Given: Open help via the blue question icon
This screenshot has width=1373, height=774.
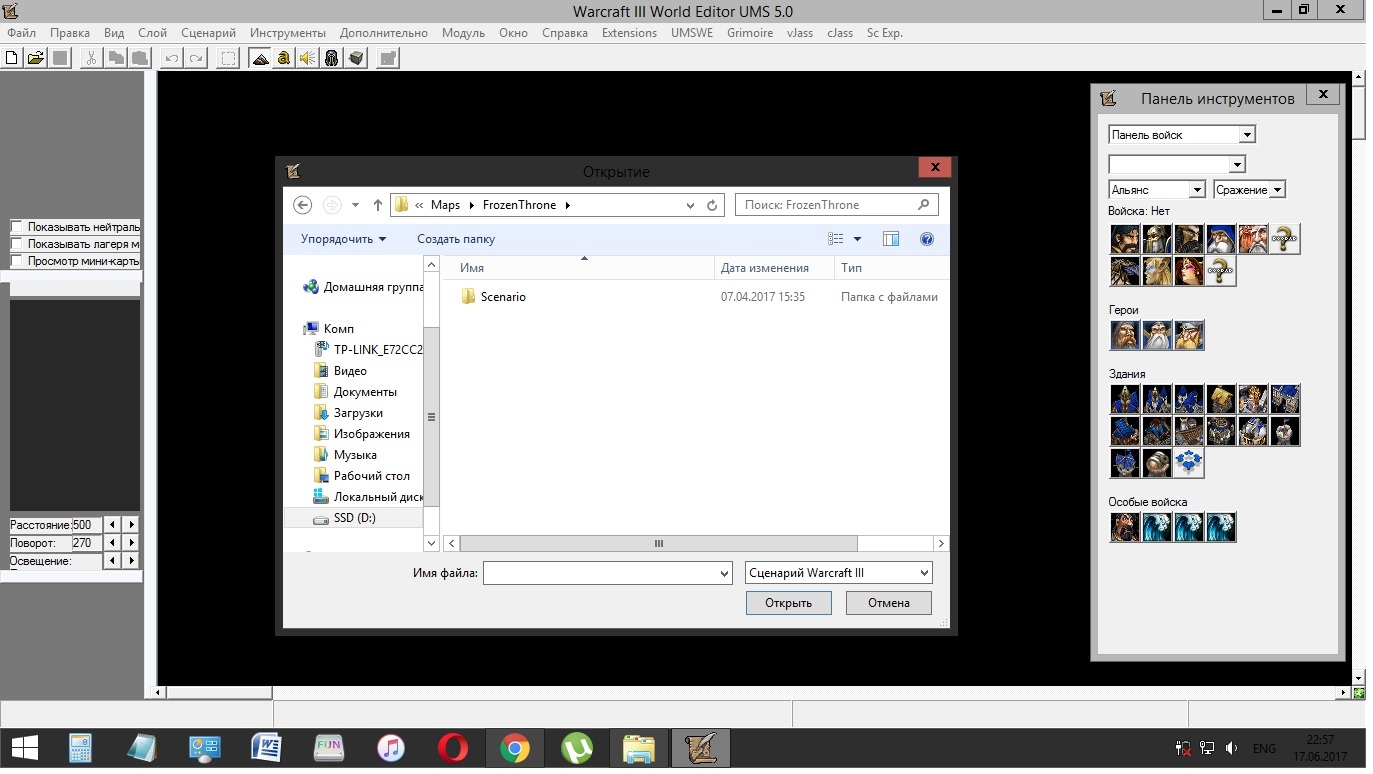Looking at the screenshot, I should [x=927, y=239].
